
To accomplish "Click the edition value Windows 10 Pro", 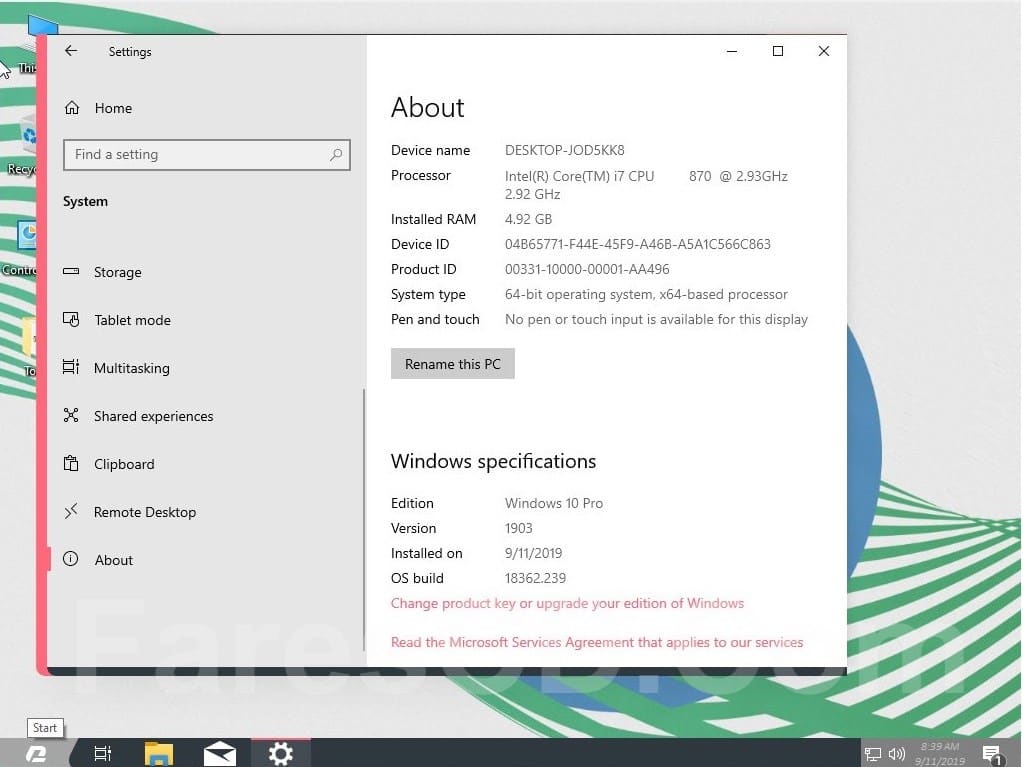I will tap(554, 504).
